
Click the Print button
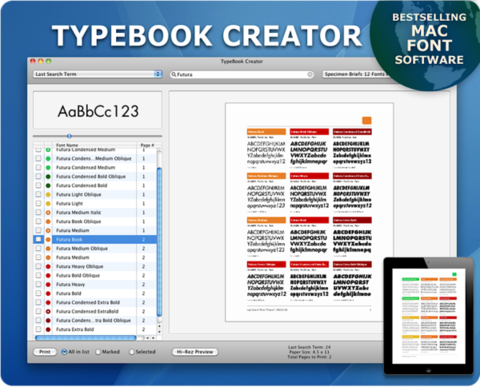coord(45,352)
